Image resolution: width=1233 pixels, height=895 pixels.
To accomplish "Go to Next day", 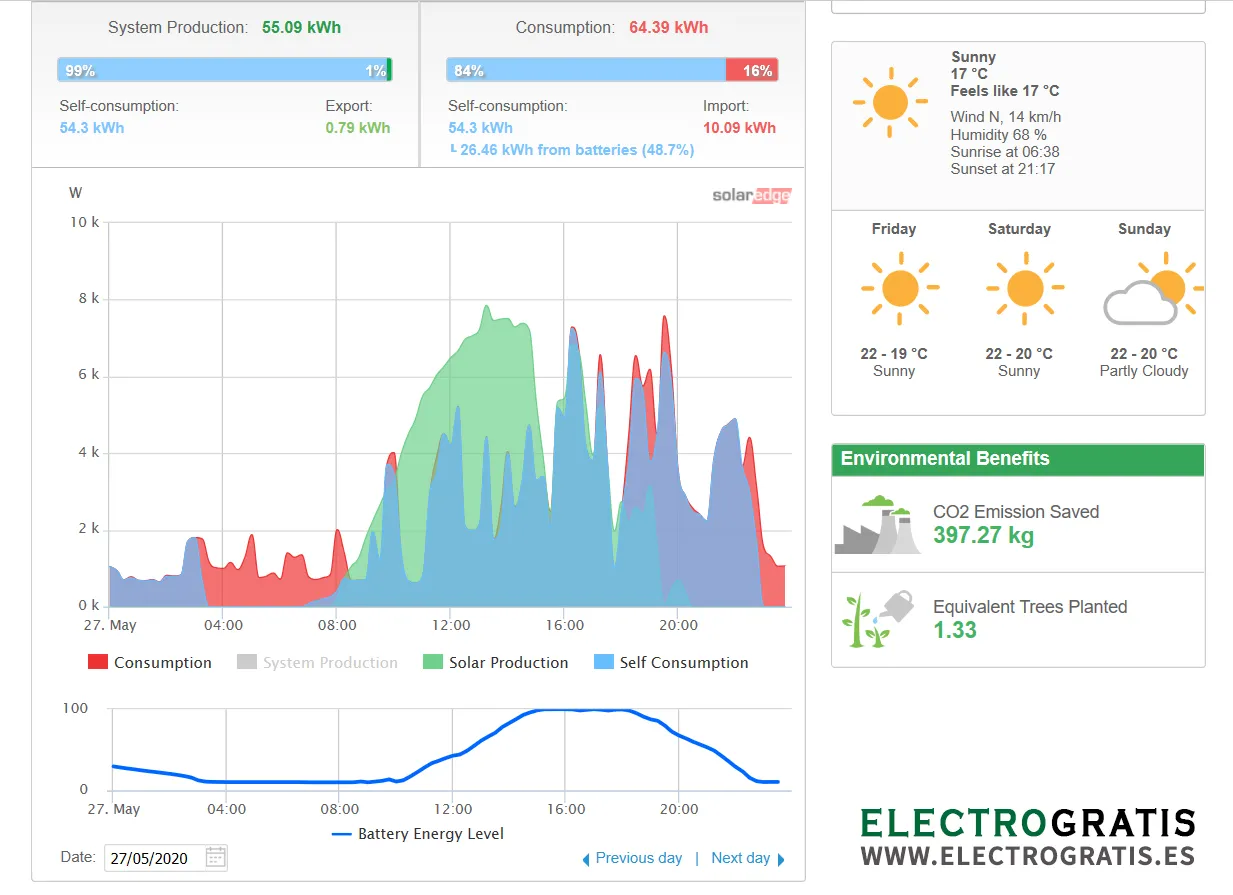I will coord(747,858).
